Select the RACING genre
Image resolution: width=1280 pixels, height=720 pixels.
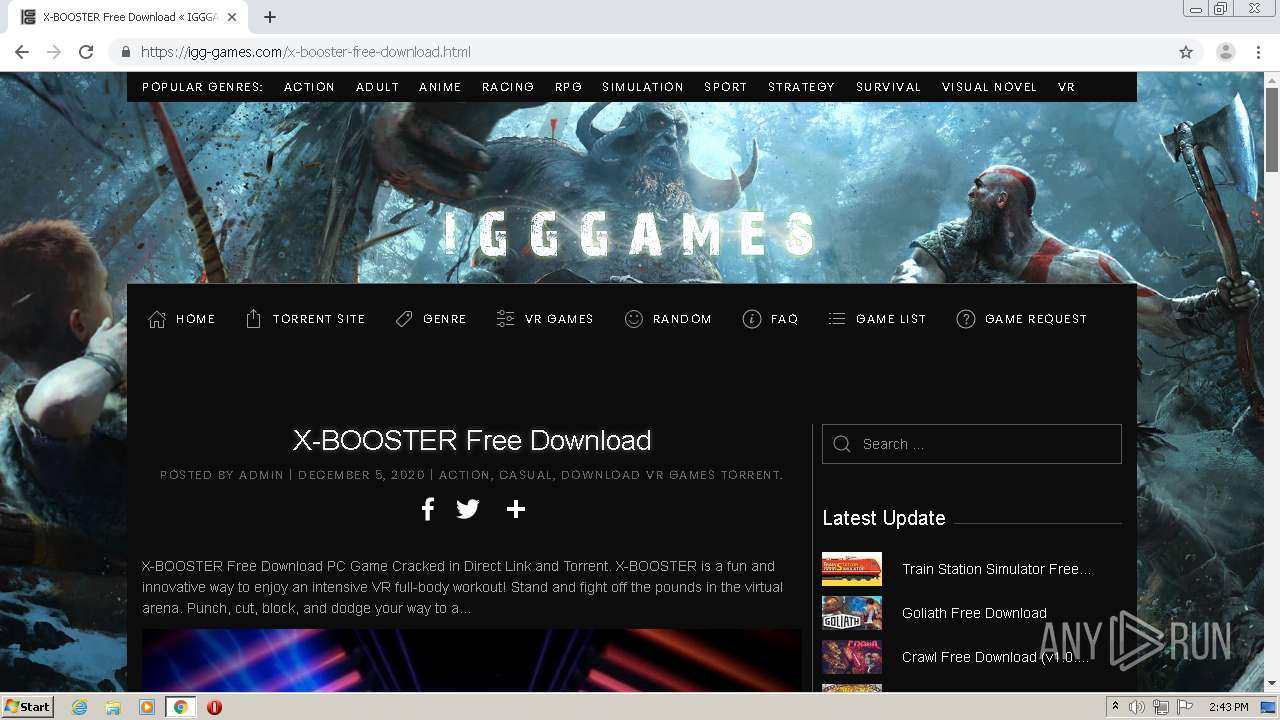tap(508, 87)
